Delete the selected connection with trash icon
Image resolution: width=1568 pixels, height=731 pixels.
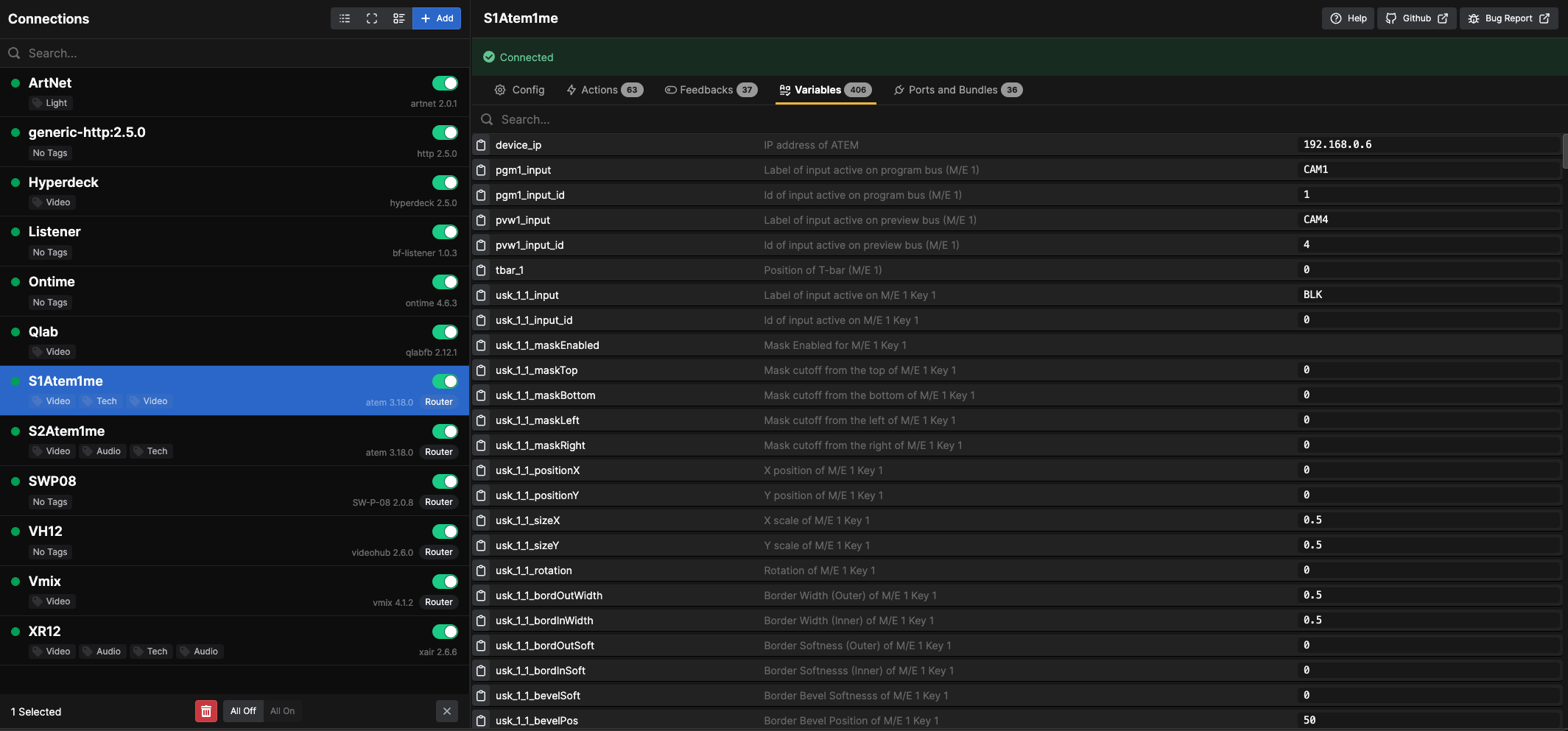206,711
